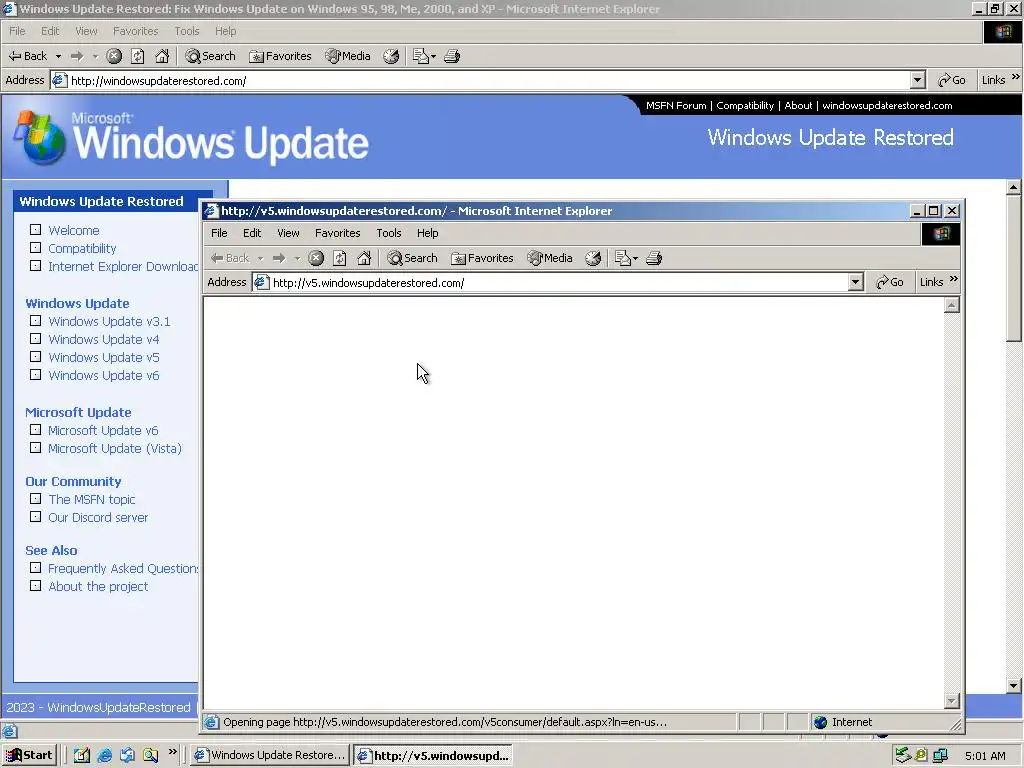Click Home icon in background main window
Viewport: 1024px width, 768px height.
(162, 56)
